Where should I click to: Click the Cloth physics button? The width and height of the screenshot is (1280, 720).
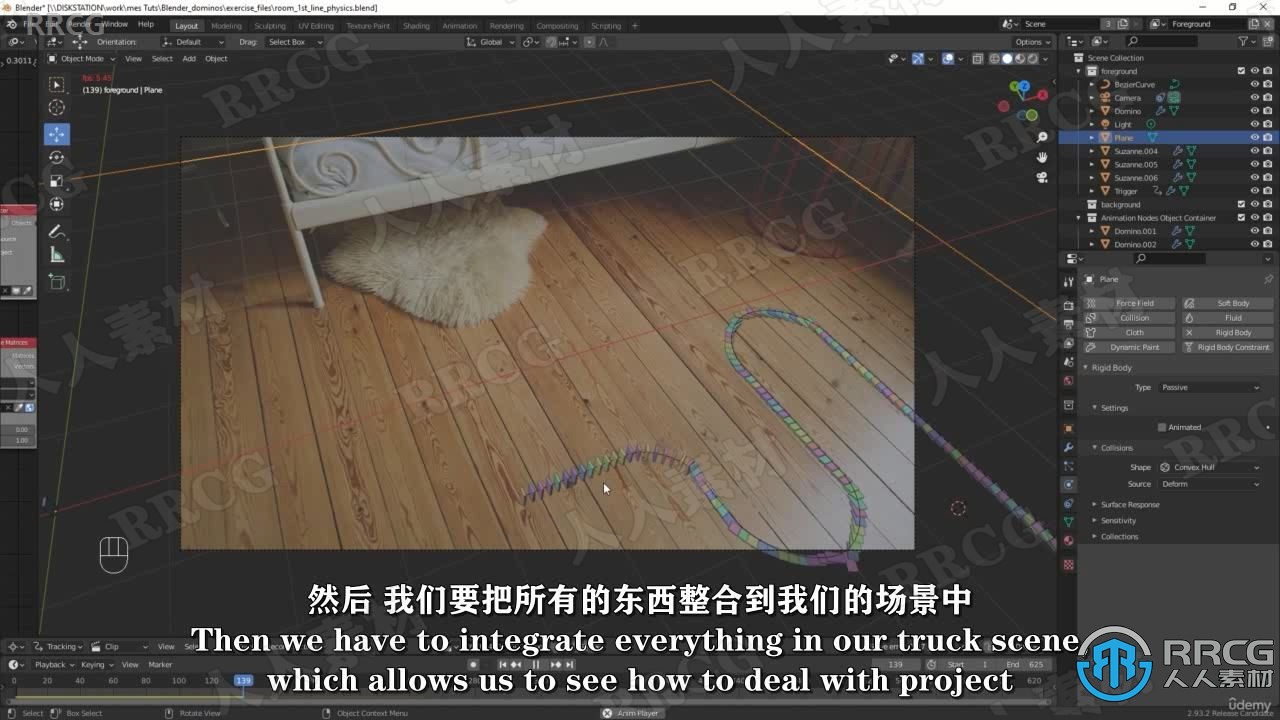click(1128, 333)
